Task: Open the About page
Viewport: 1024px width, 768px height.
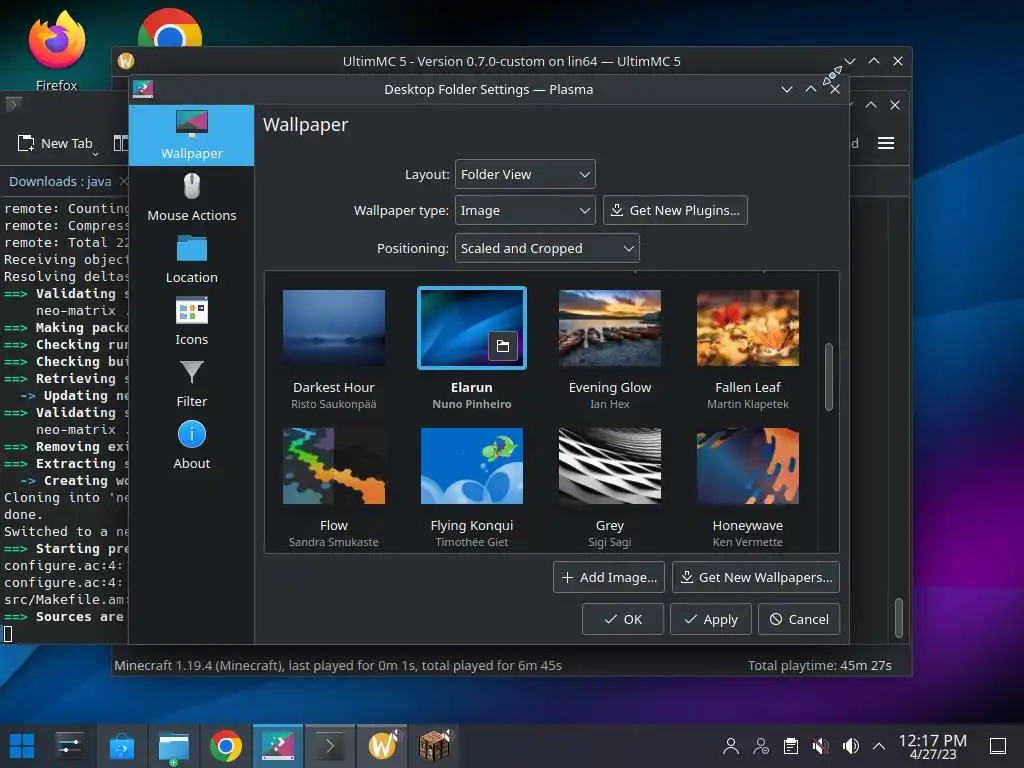Action: point(191,446)
